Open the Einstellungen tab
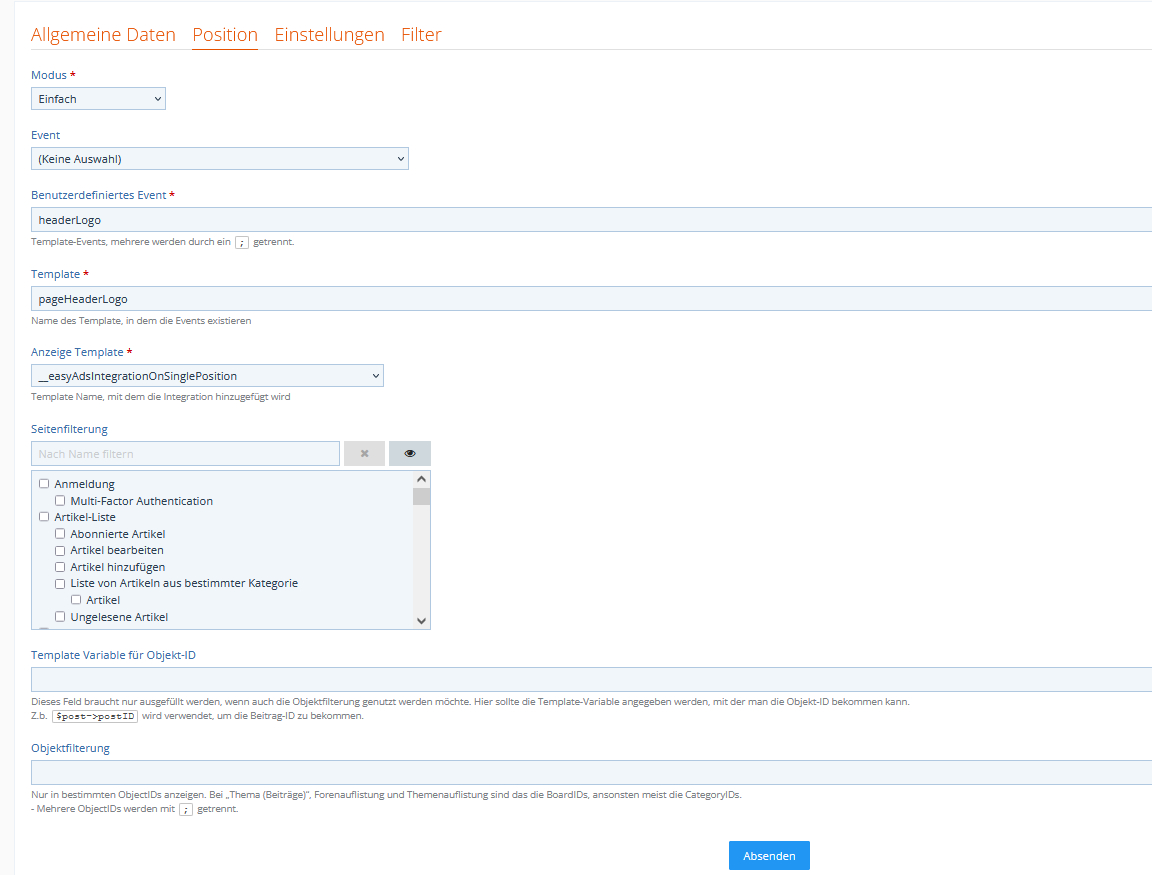This screenshot has height=875, width=1152. (329, 35)
